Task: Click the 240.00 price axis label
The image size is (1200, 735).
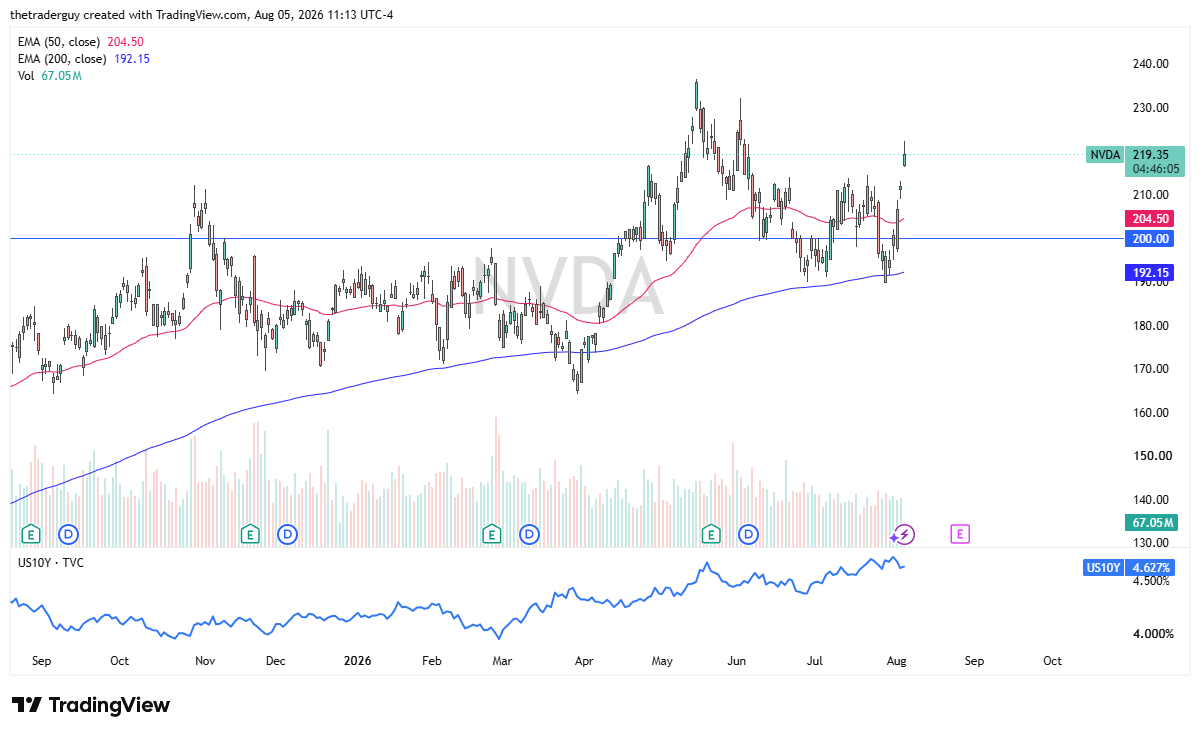Action: tap(1151, 64)
